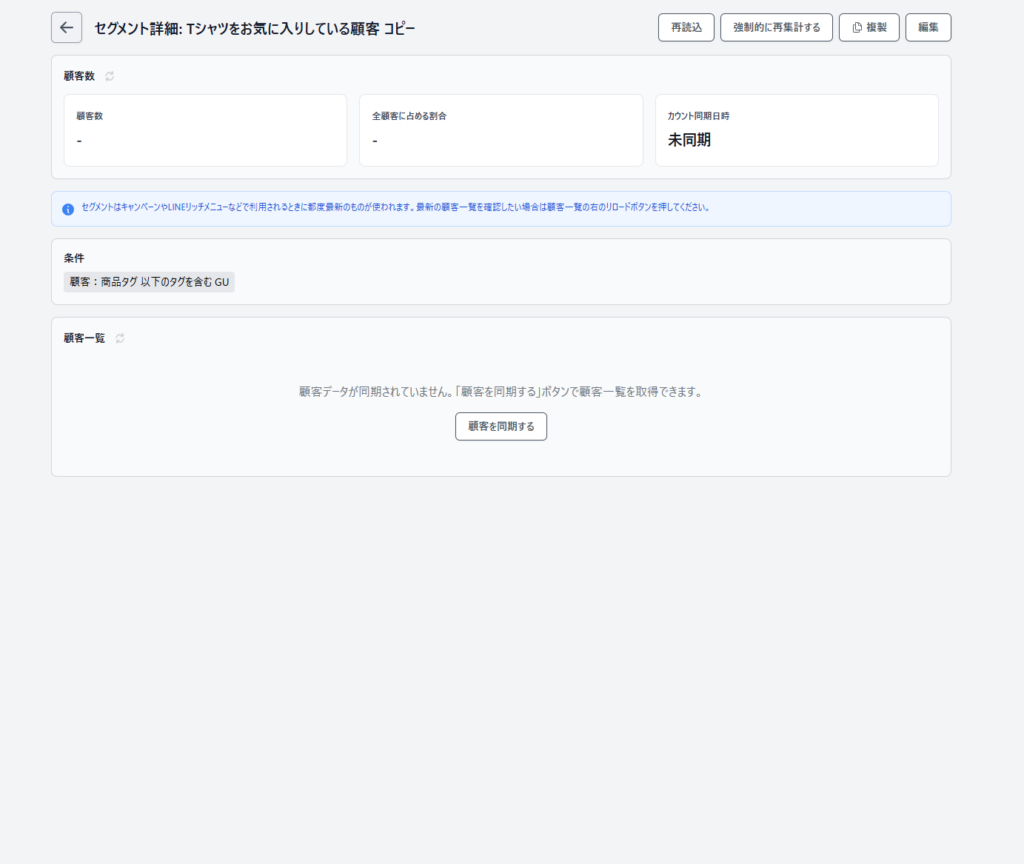Click the 条件 section heading
1024x864 pixels.
74,258
